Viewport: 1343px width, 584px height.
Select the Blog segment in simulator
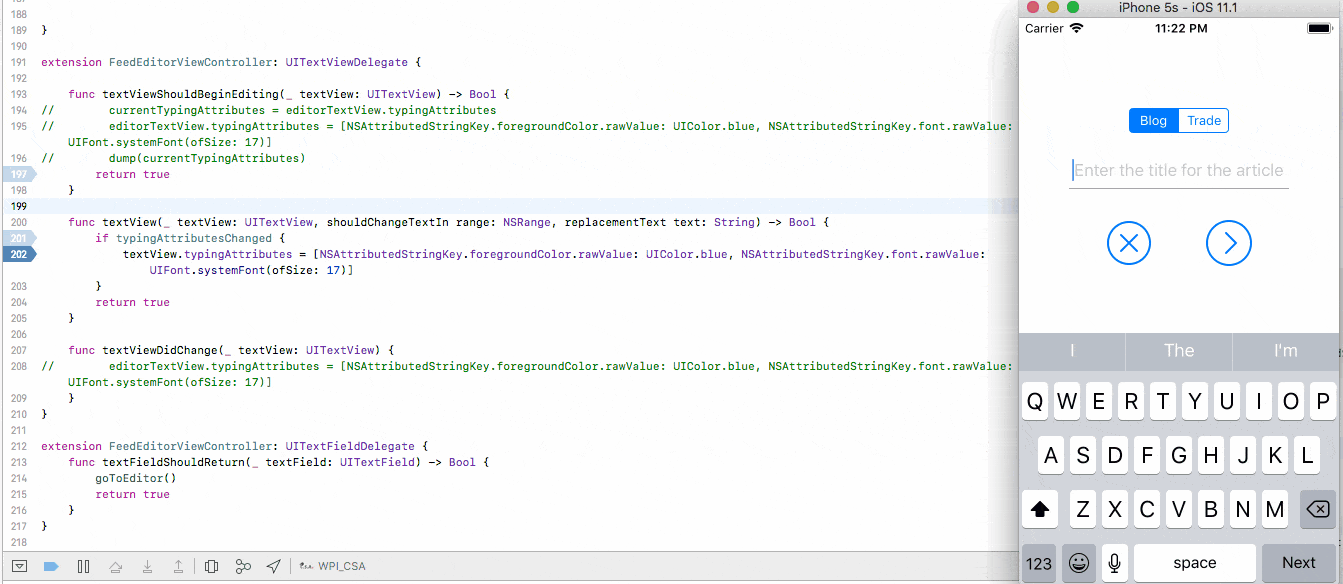tap(1154, 121)
